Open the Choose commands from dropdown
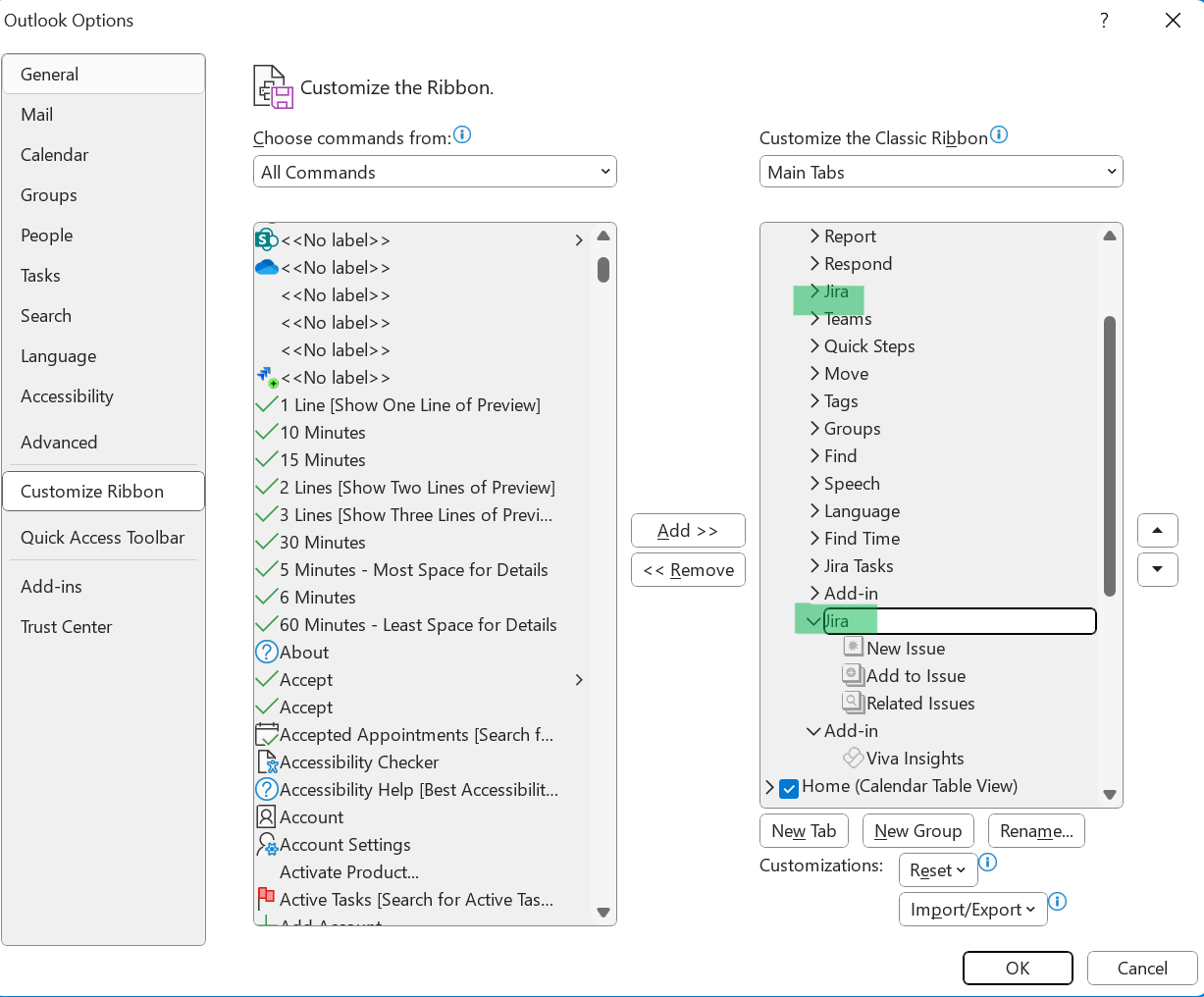This screenshot has height=997, width=1204. tap(435, 172)
